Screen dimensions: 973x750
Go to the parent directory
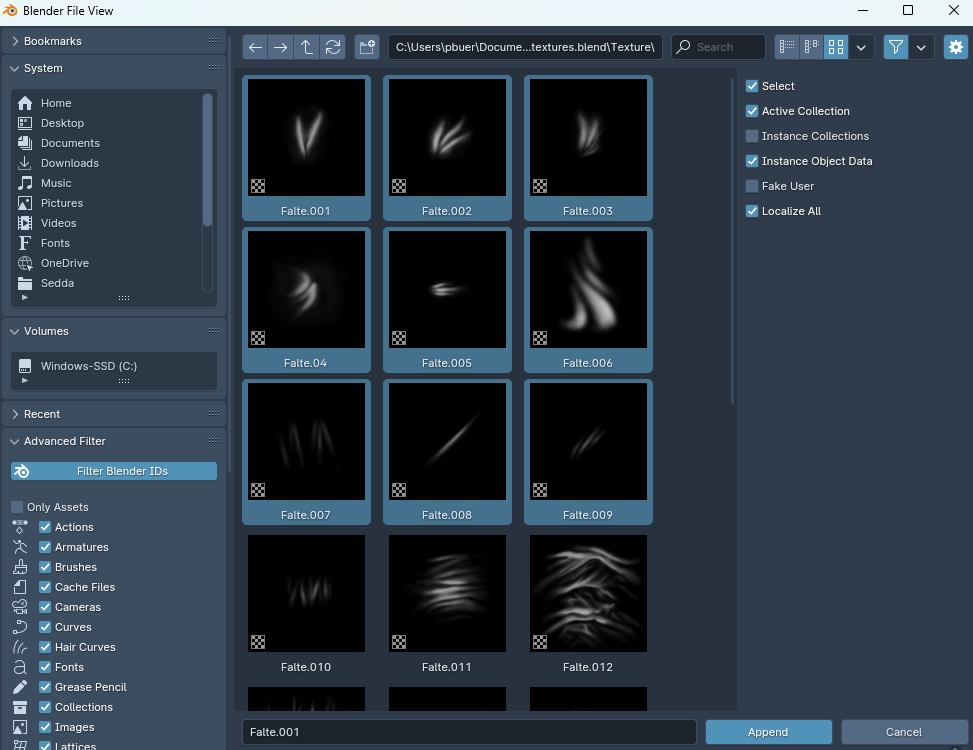pos(307,47)
